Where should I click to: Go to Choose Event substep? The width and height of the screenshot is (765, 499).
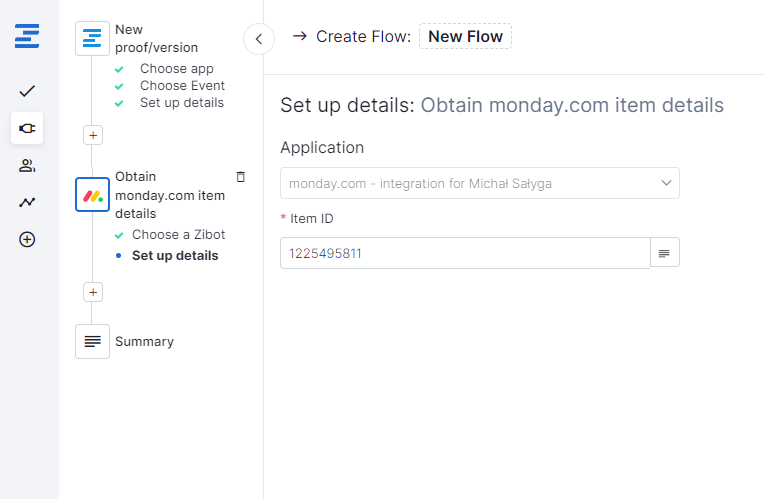click(x=182, y=86)
